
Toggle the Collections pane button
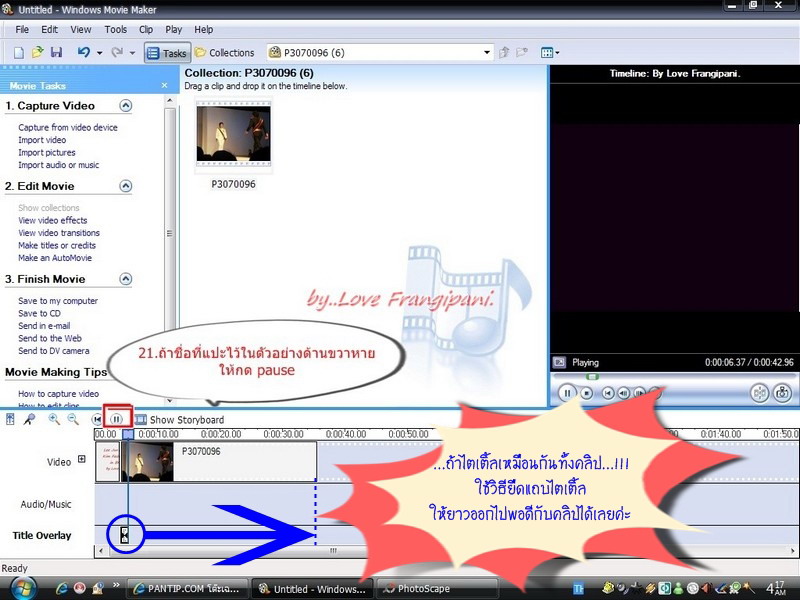point(224,53)
